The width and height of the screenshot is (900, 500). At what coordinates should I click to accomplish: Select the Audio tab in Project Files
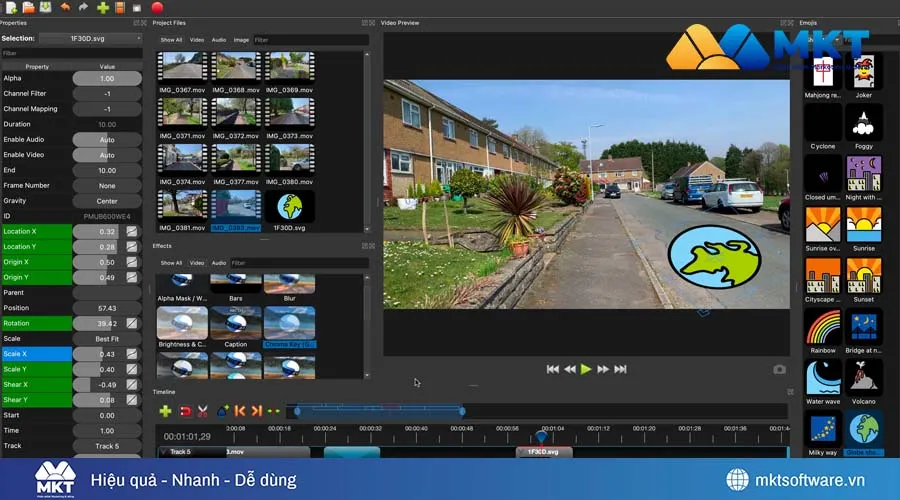click(219, 40)
